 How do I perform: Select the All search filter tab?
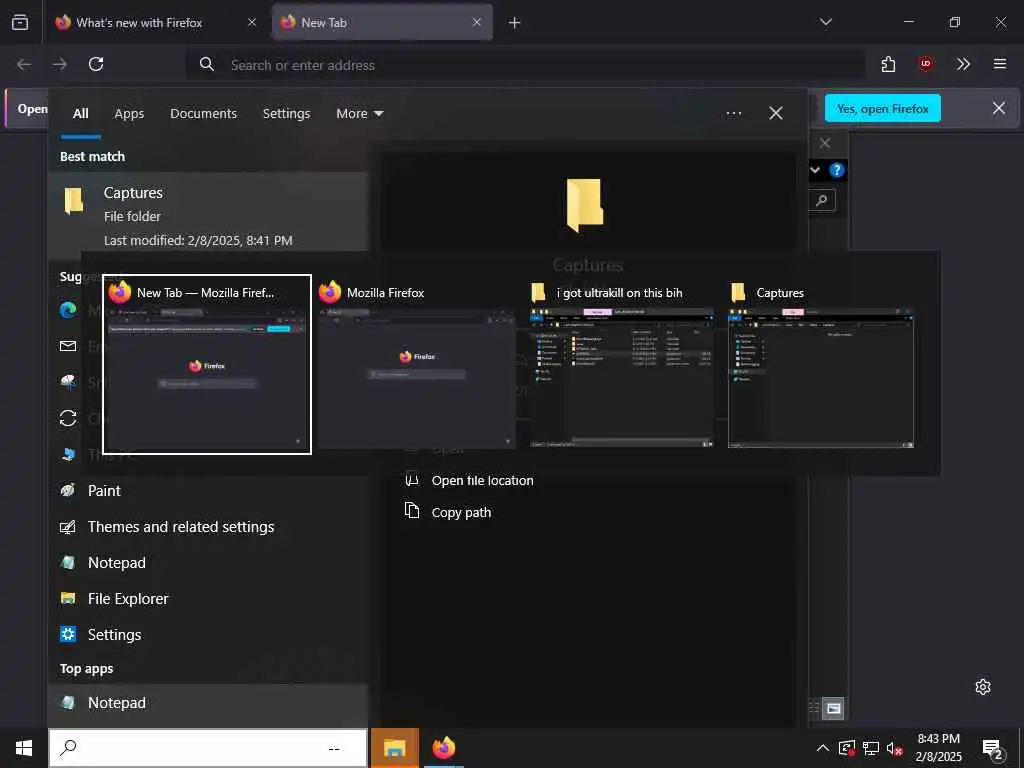(x=81, y=114)
